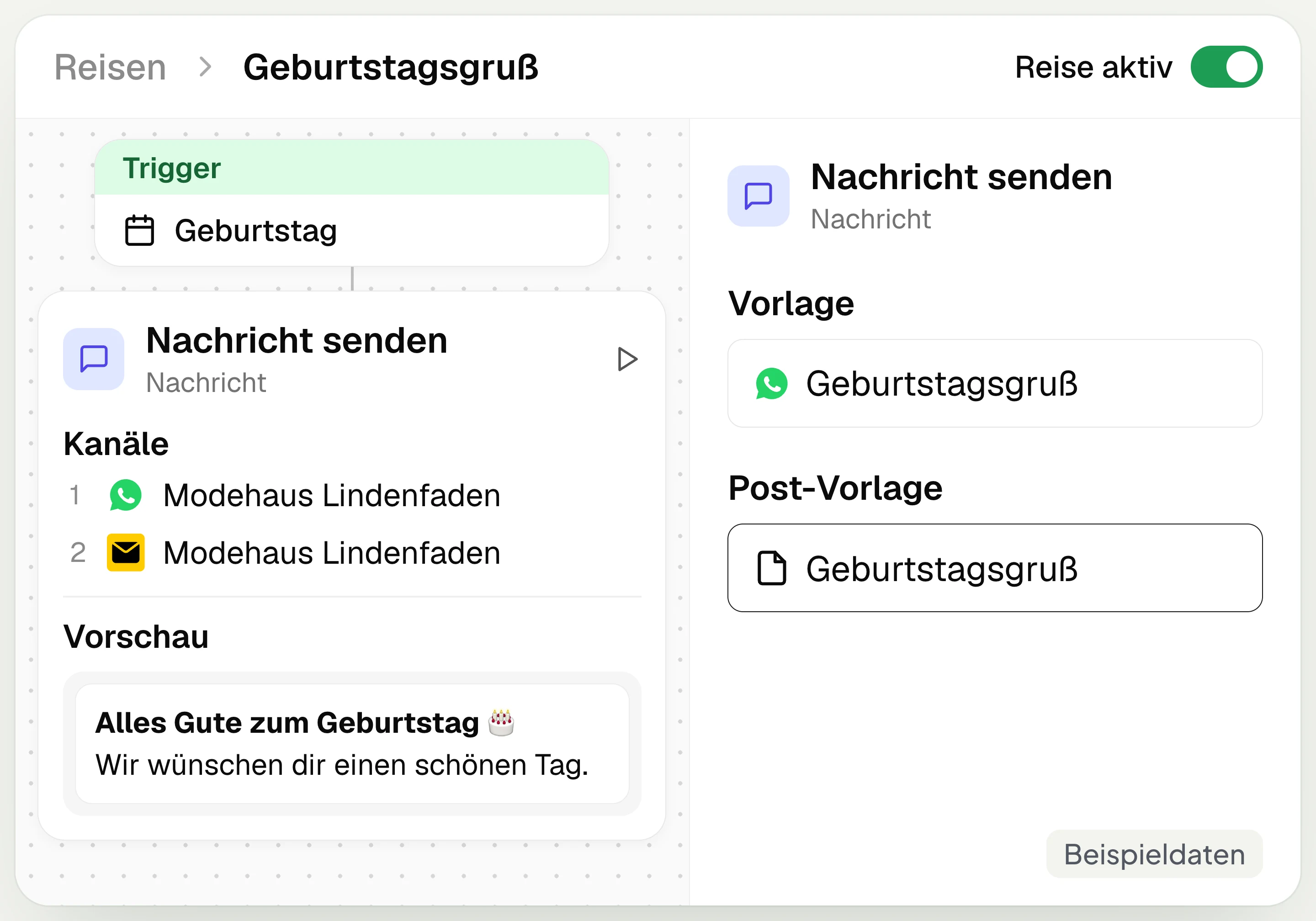Click the Post-Vorlage heading
This screenshot has width=1316, height=921.
click(835, 488)
